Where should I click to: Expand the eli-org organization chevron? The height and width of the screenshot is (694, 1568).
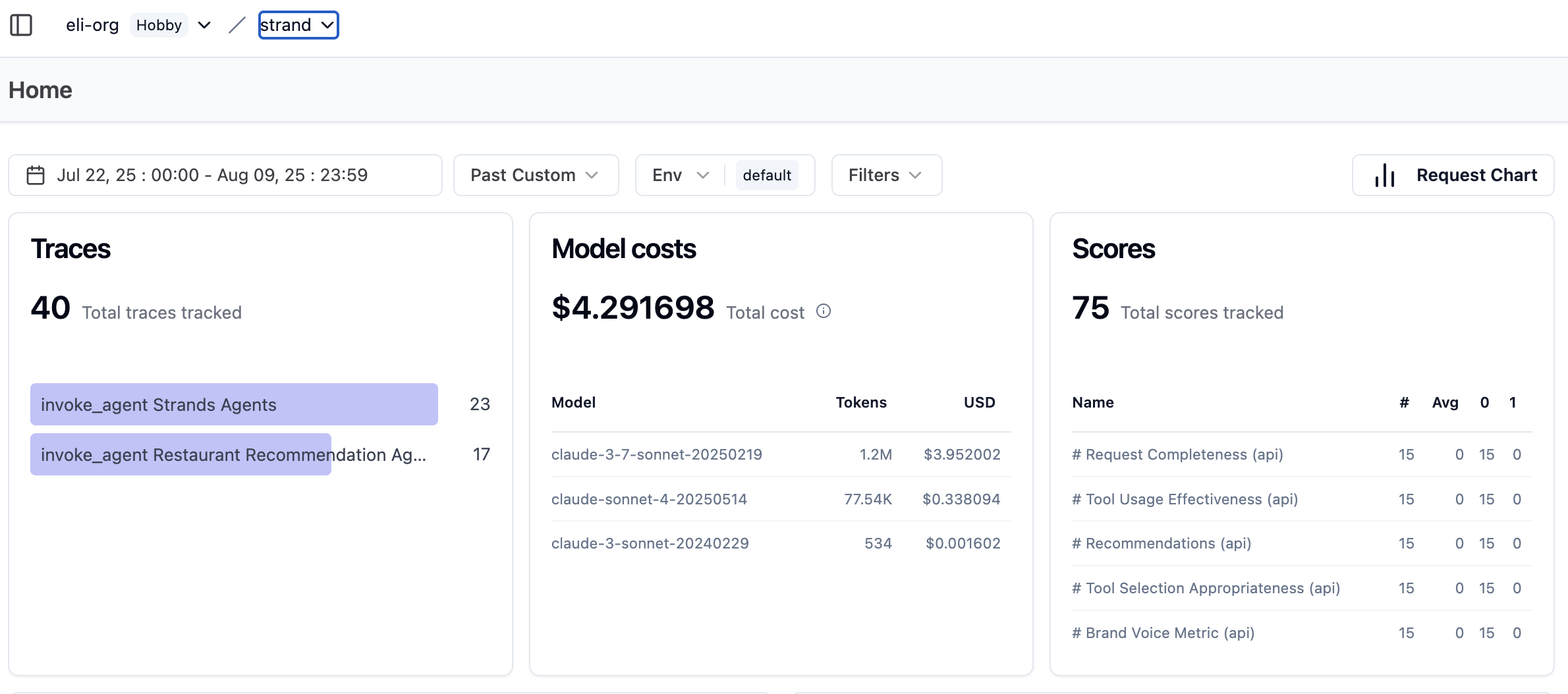pos(204,25)
